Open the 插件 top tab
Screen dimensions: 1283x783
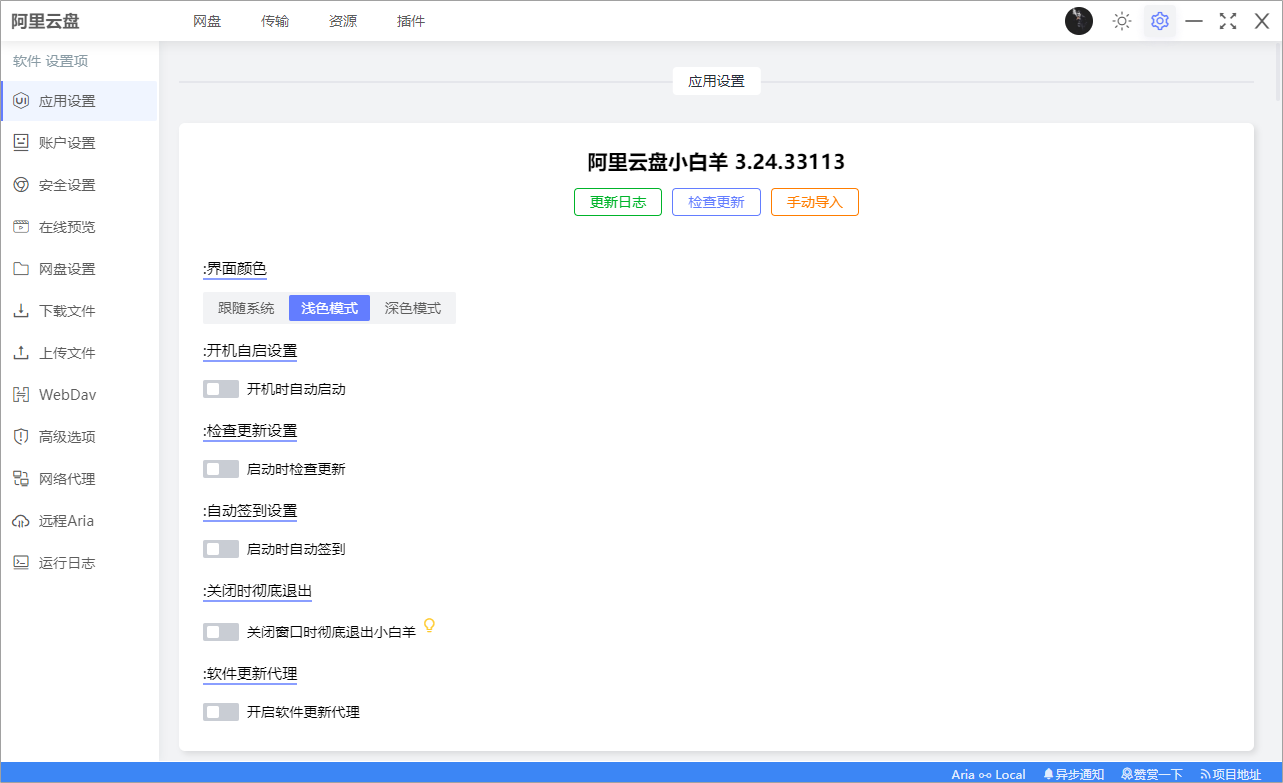point(411,21)
